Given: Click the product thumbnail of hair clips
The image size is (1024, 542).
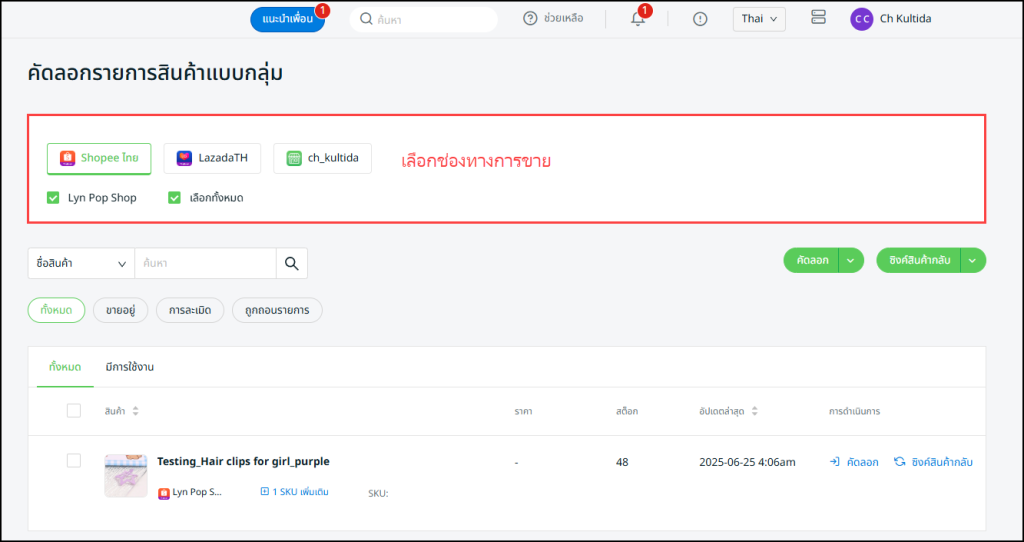Looking at the screenshot, I should click(126, 474).
